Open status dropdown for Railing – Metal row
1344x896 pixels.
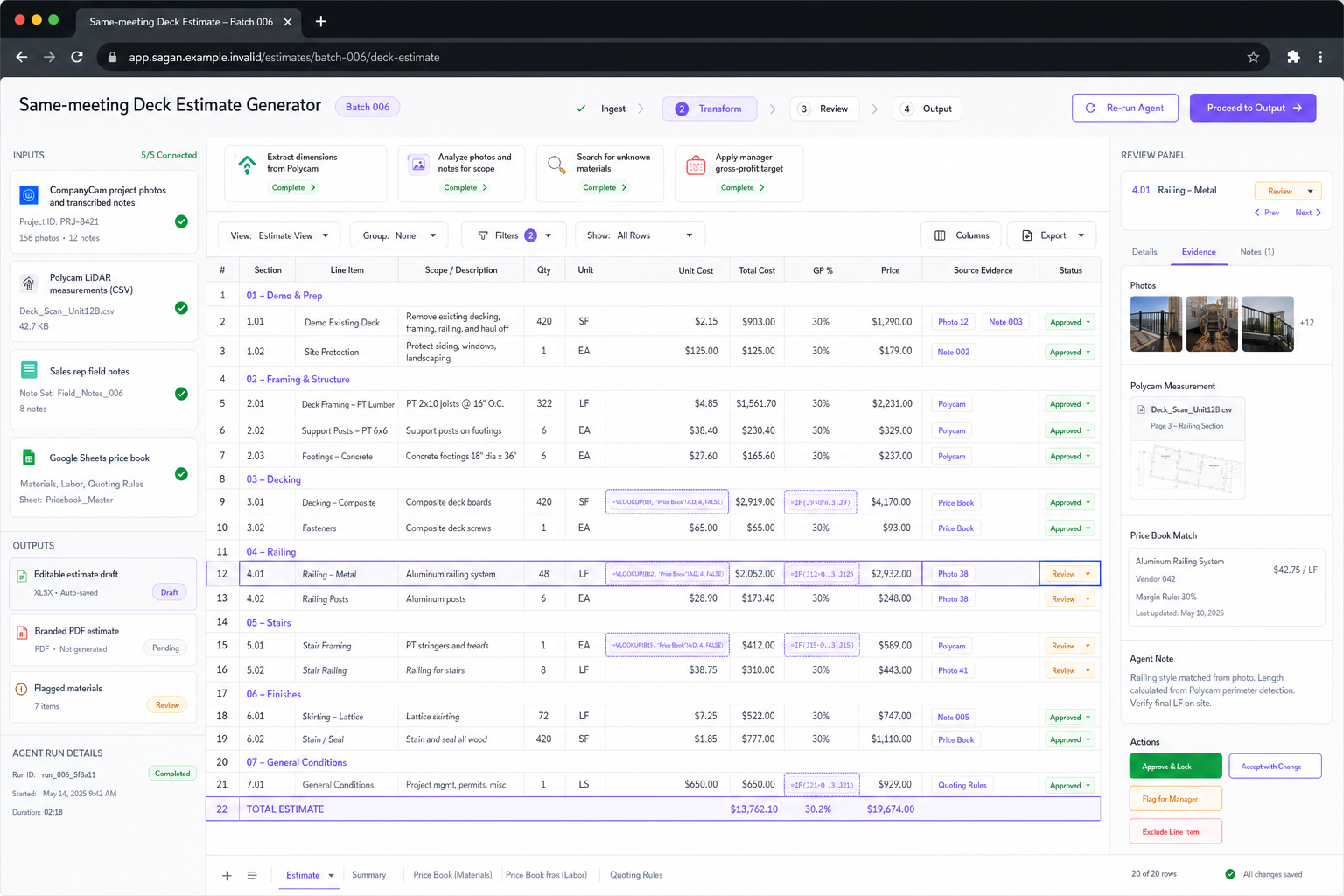(x=1069, y=574)
